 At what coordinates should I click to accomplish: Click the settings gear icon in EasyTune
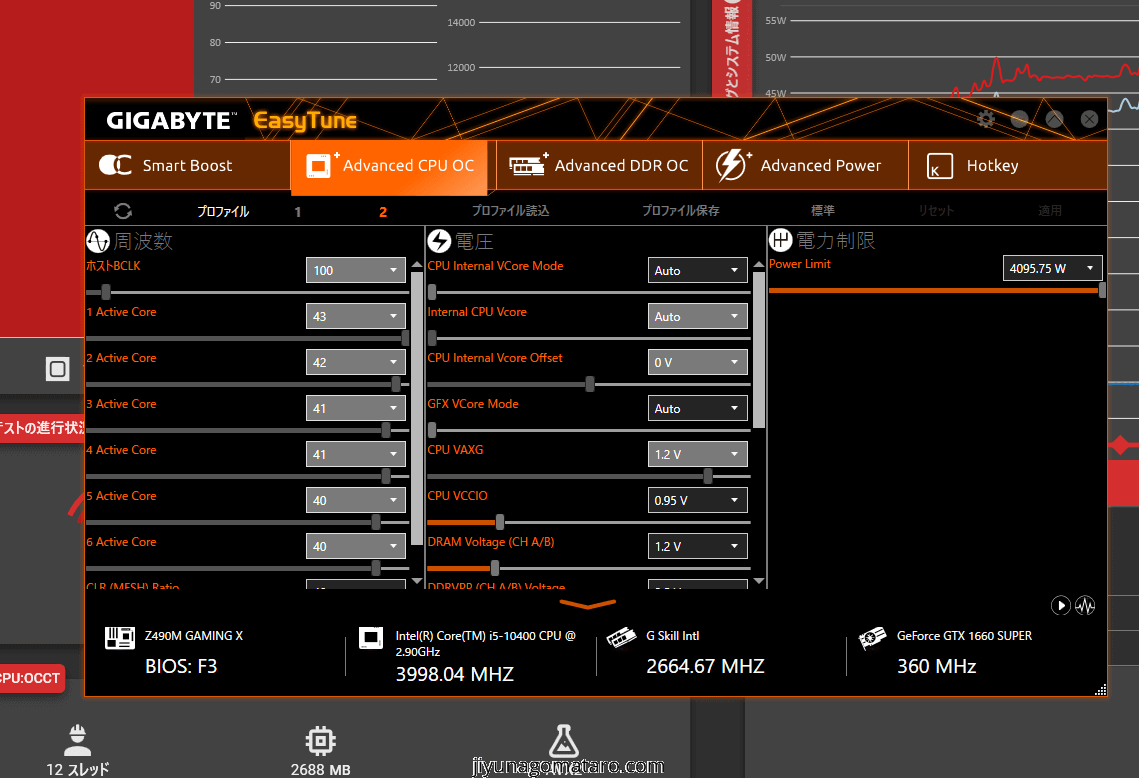(986, 119)
